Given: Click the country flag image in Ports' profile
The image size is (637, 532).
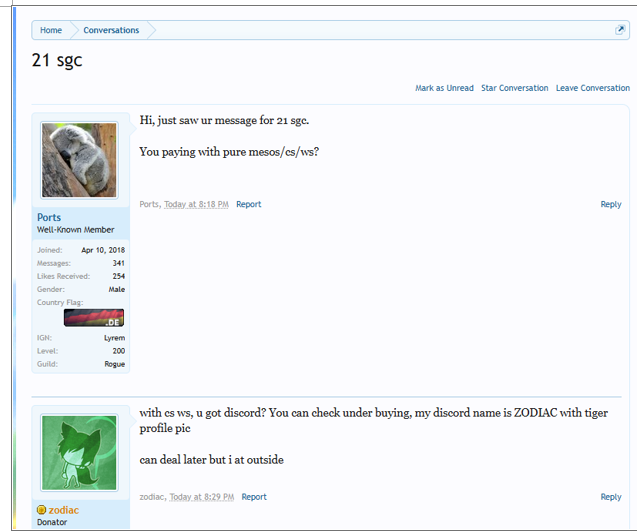Looking at the screenshot, I should (94, 317).
